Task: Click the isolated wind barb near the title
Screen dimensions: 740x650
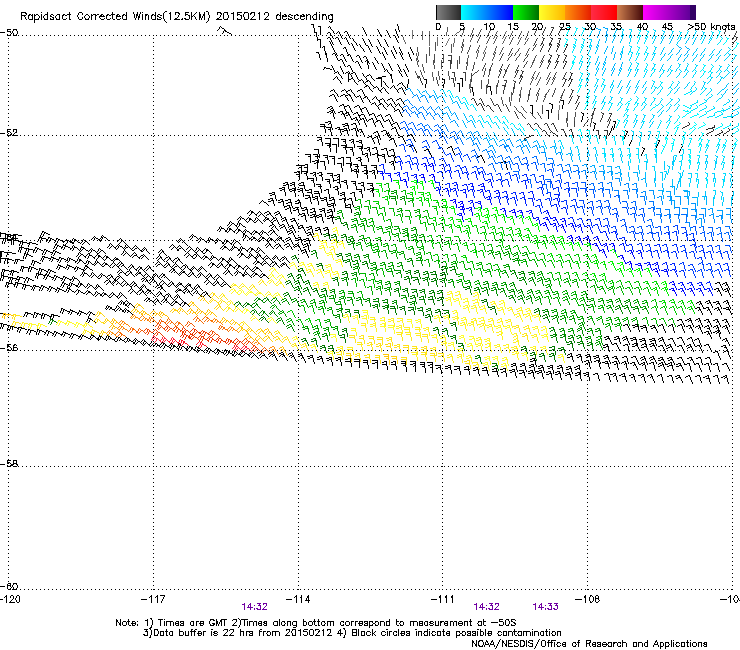Action: pyautogui.click(x=225, y=32)
